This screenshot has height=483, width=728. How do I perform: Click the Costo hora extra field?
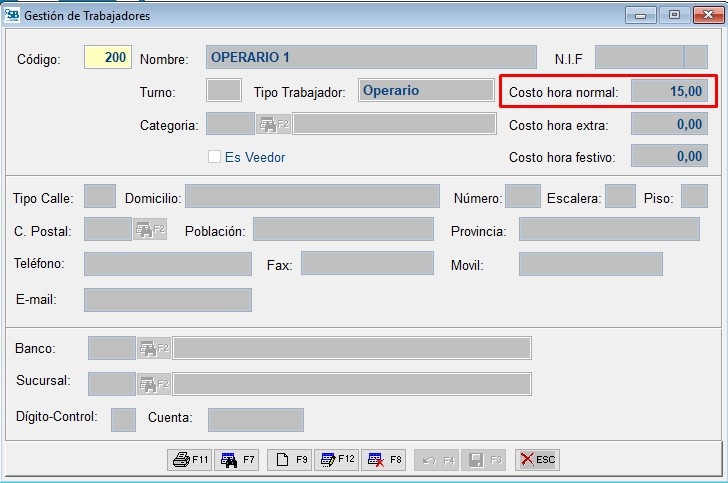pyautogui.click(x=669, y=125)
